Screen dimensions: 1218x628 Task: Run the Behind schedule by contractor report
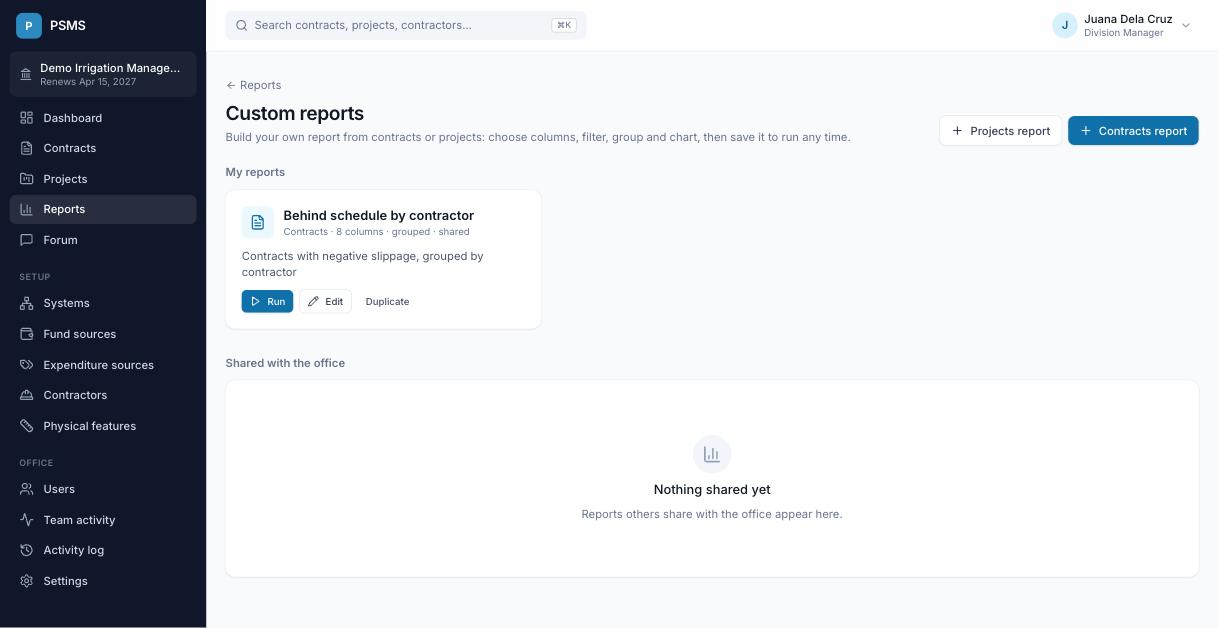point(267,301)
